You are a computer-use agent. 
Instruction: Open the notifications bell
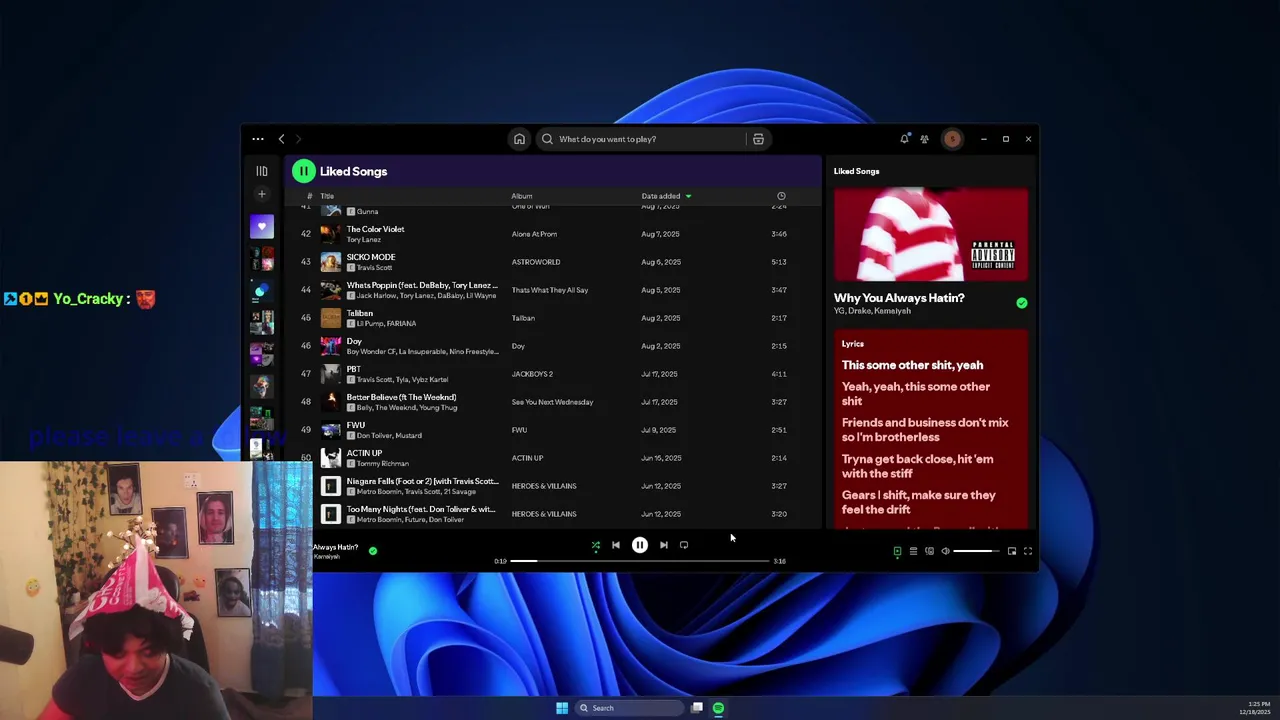[904, 139]
